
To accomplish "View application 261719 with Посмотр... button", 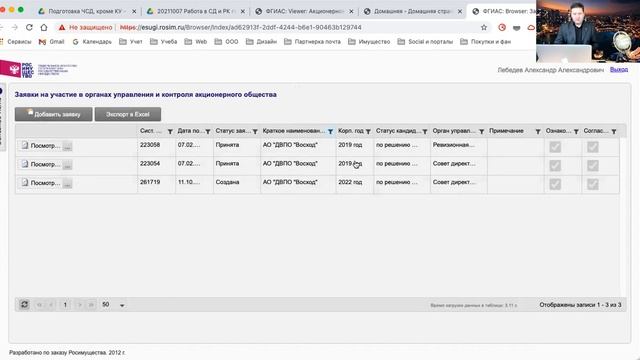I will pos(40,183).
